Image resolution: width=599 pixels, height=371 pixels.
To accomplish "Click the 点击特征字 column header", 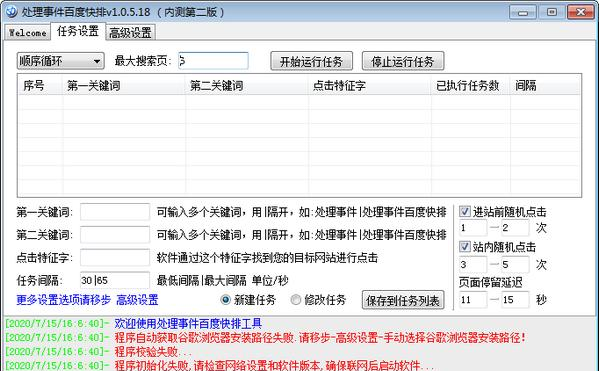I will tap(370, 85).
